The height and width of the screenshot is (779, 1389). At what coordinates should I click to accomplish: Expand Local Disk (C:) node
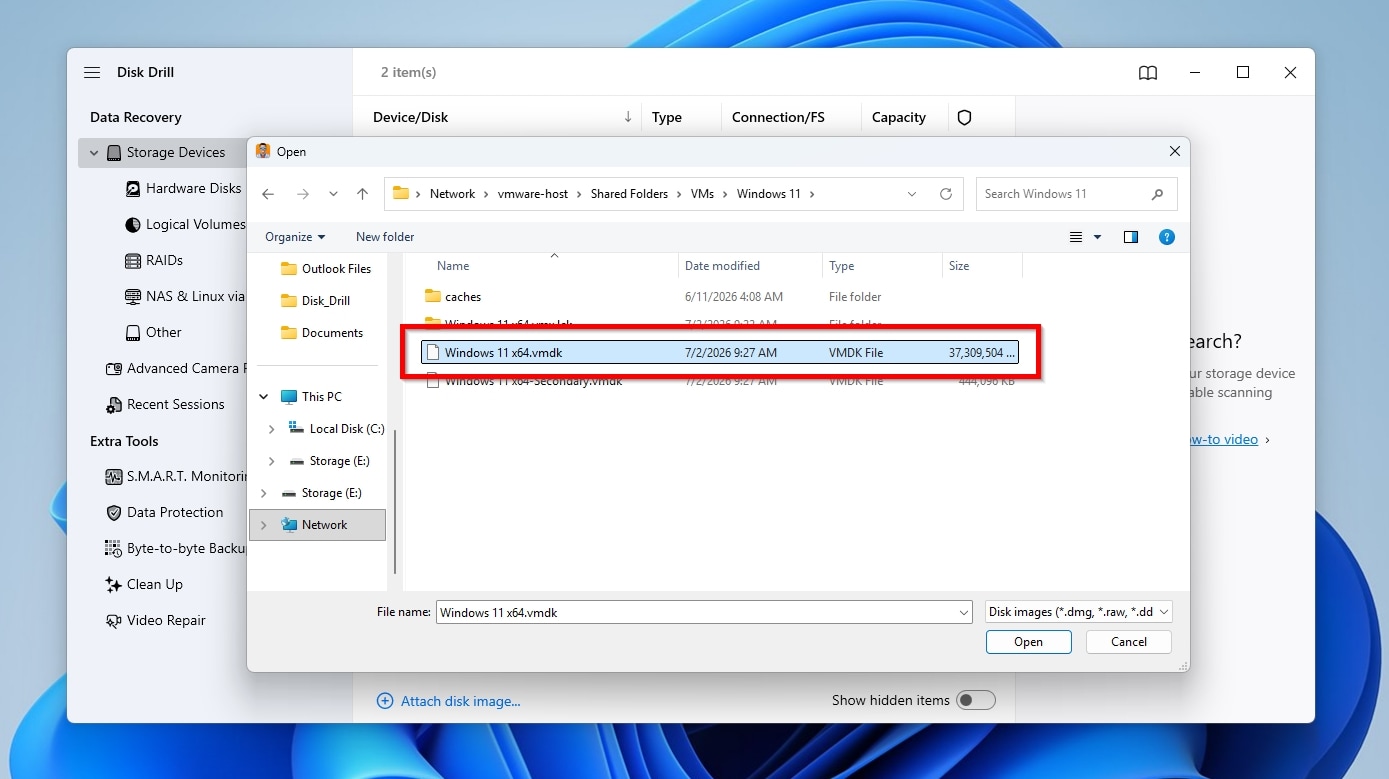click(272, 429)
